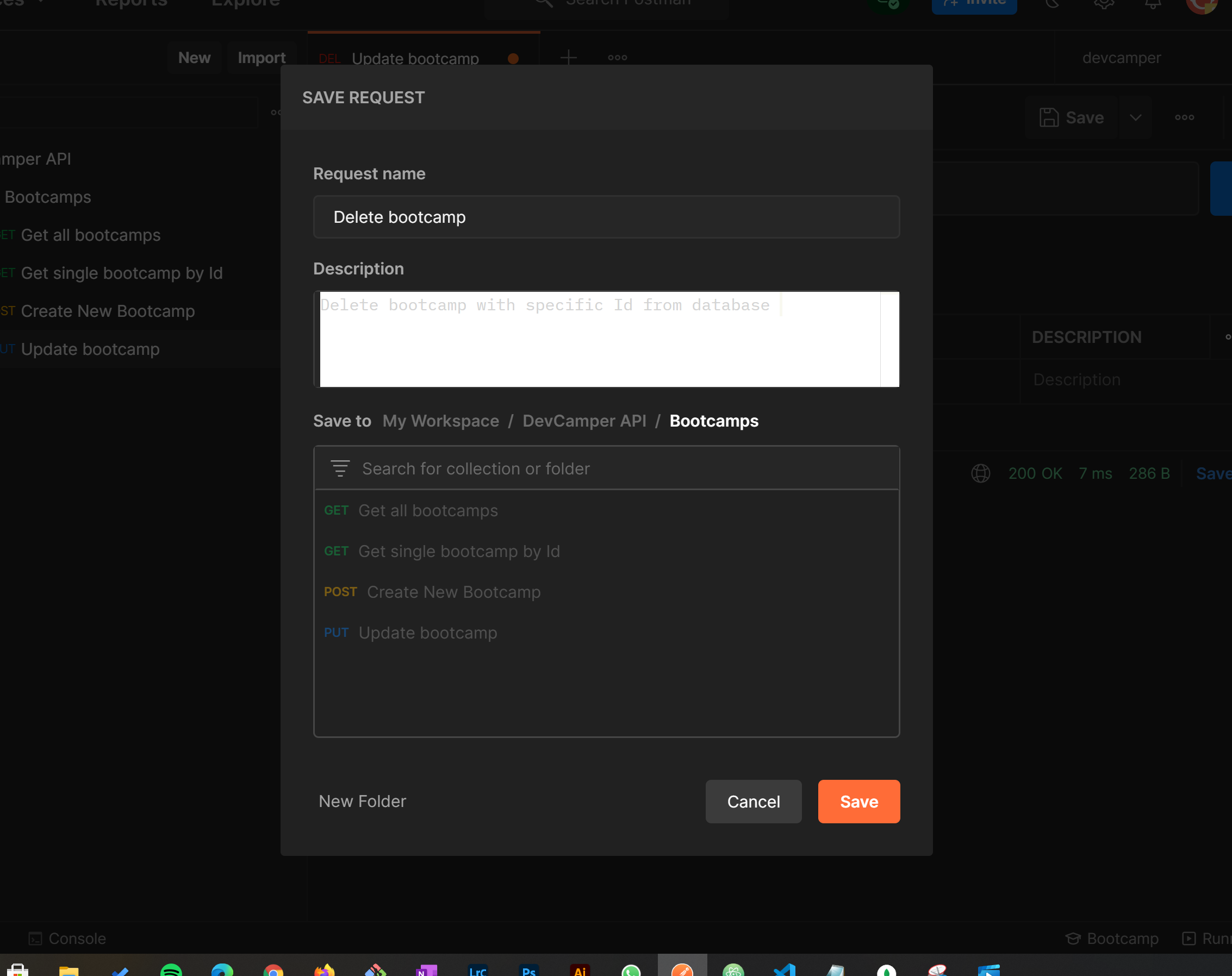Image resolution: width=1232 pixels, height=976 pixels.
Task: Focus the Search for collection or folder box
Action: tap(606, 468)
